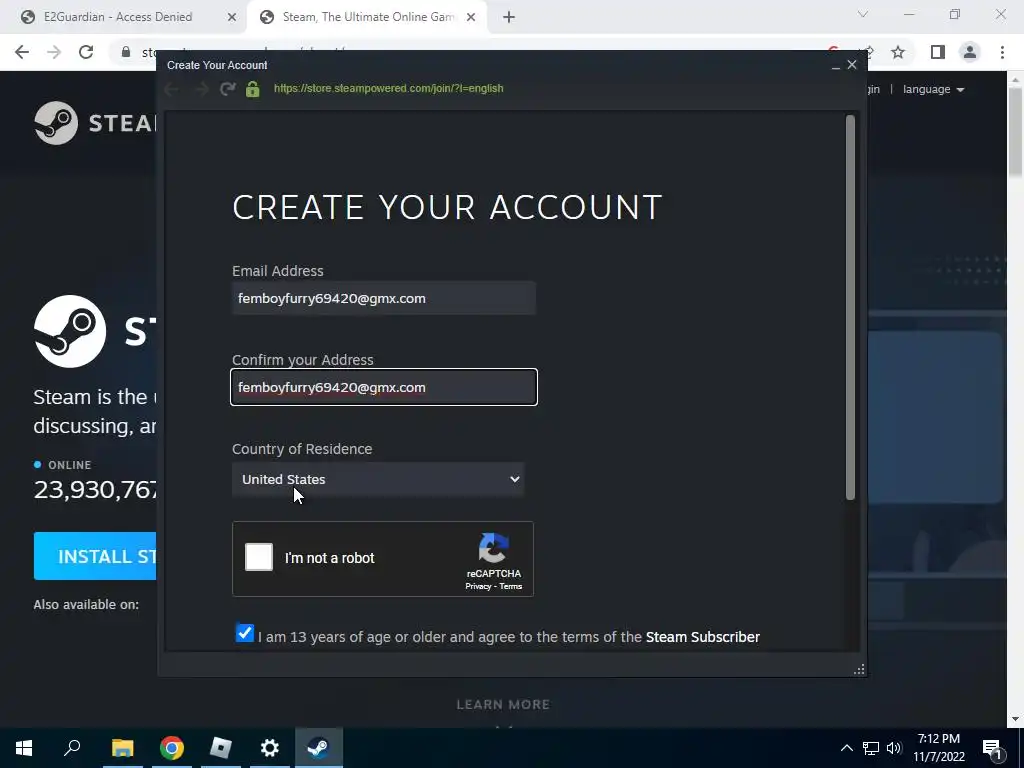Viewport: 1024px width, 768px height.
Task: Check the I'm not a robot reCAPTCHA box
Action: 259,558
